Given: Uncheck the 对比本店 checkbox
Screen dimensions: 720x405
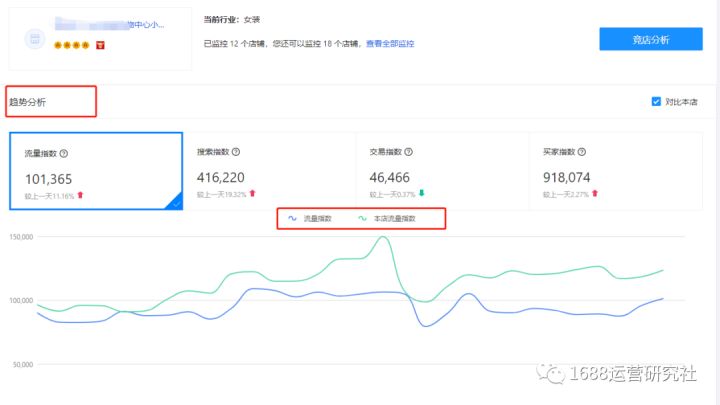Looking at the screenshot, I should (x=656, y=101).
